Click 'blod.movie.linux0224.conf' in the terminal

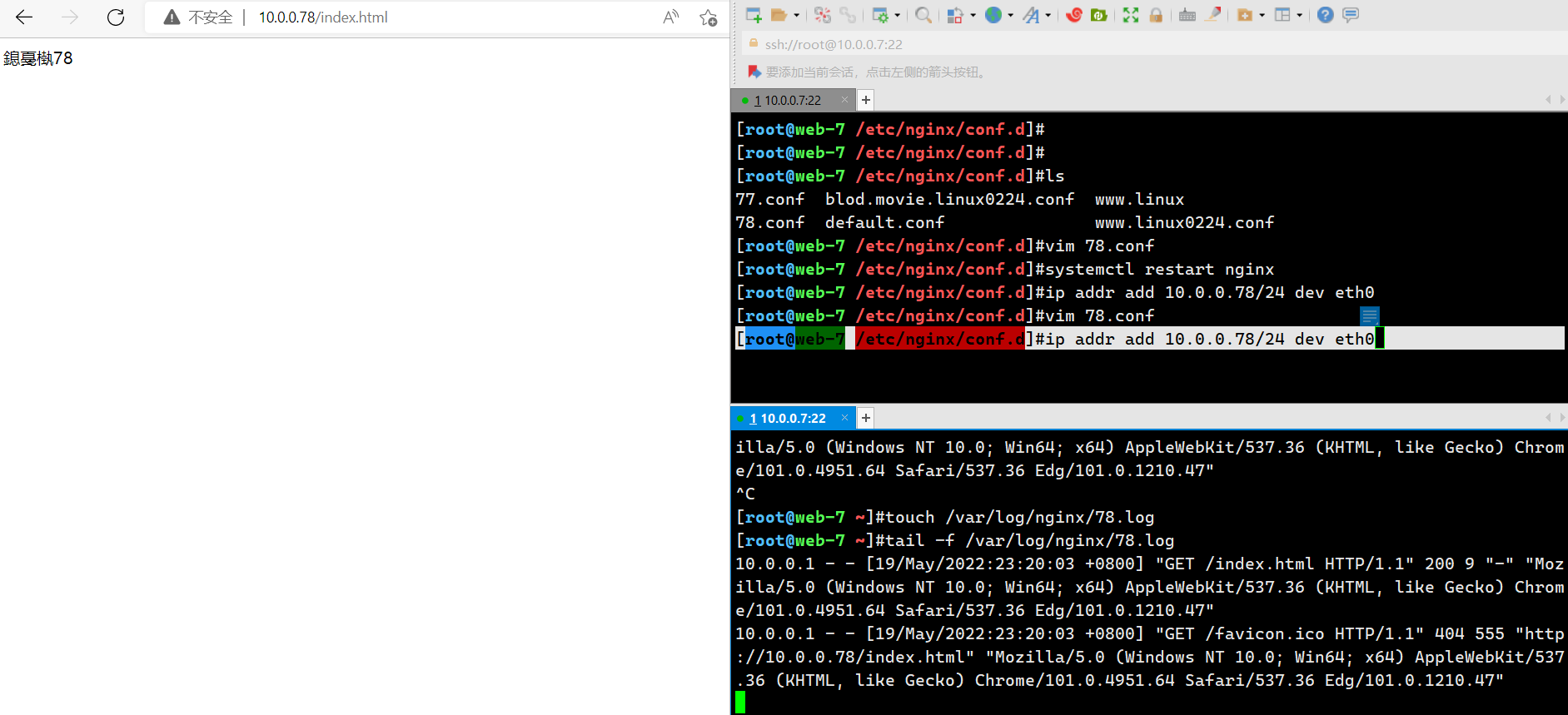[950, 200]
